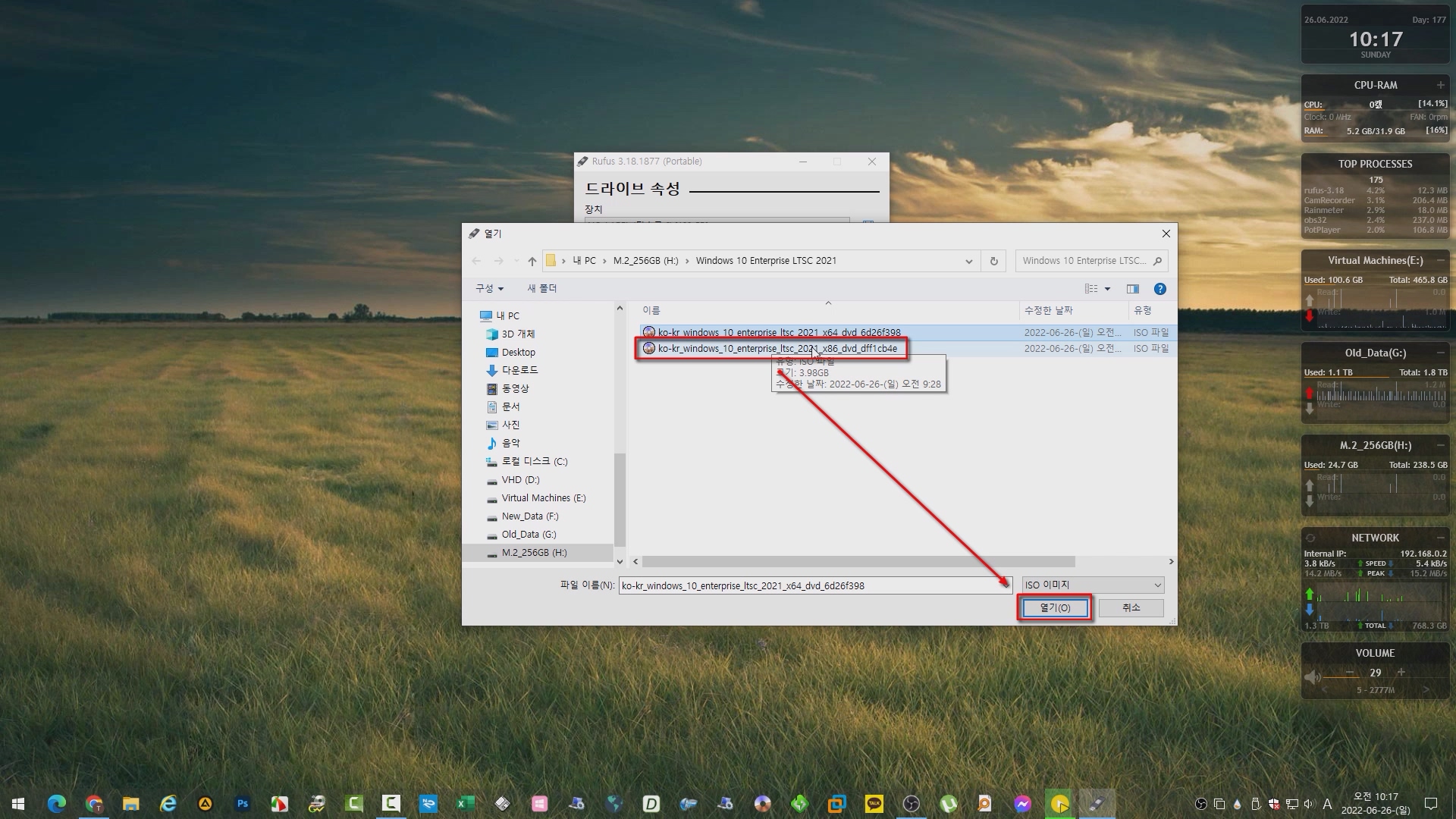This screenshot has height=819, width=1456.
Task: Refresh the folder listing
Action: (993, 261)
